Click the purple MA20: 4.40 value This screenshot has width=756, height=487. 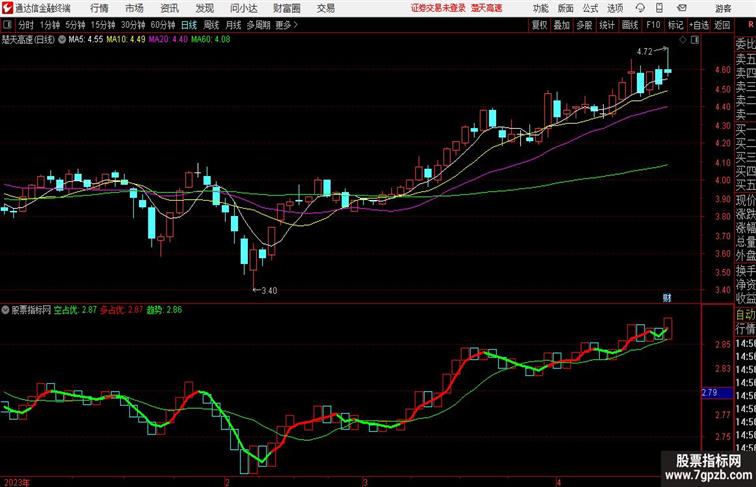pos(168,40)
